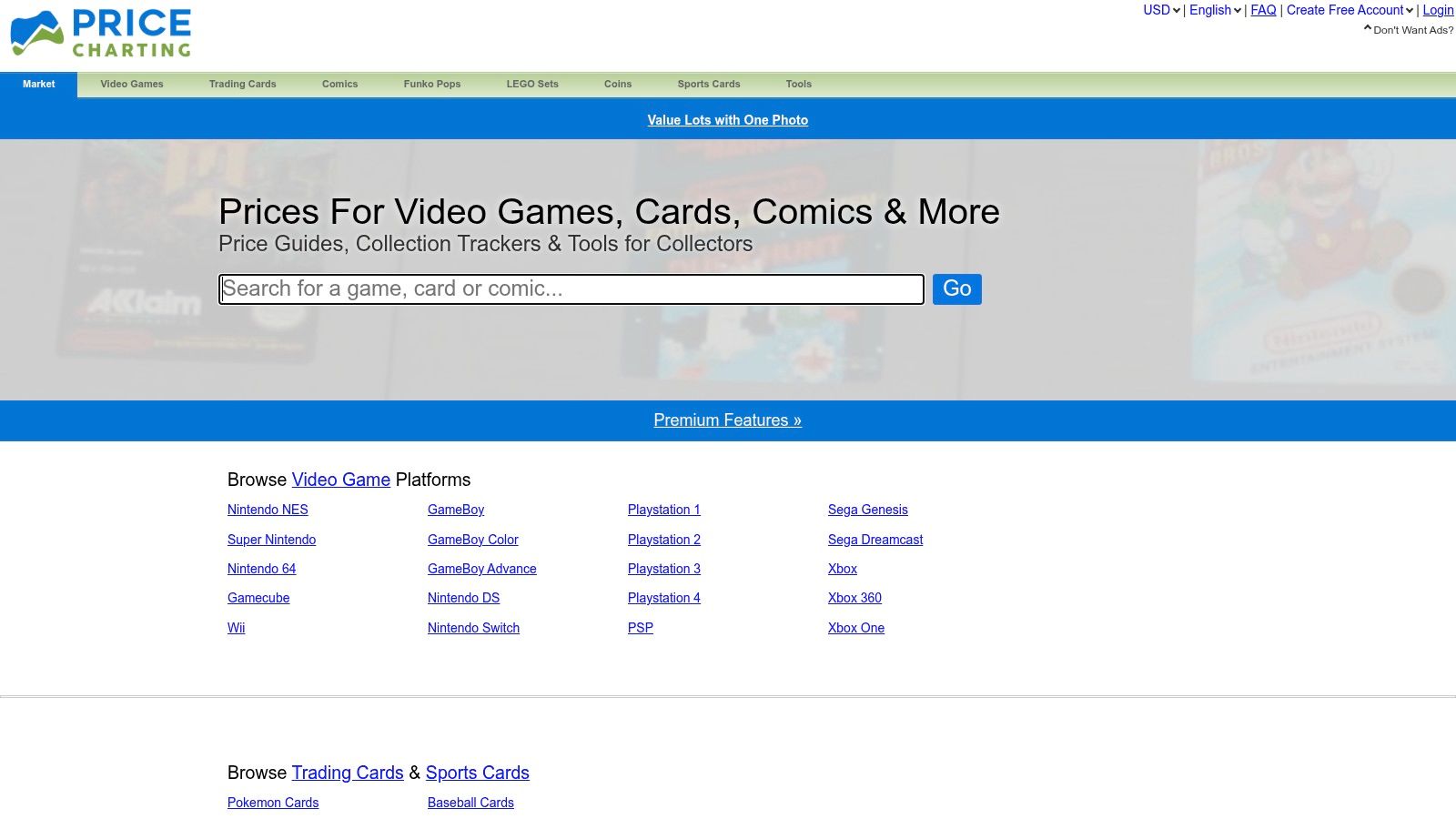Screen dimensions: 1456x819
Task: Open the Coins menu
Action: click(x=618, y=84)
